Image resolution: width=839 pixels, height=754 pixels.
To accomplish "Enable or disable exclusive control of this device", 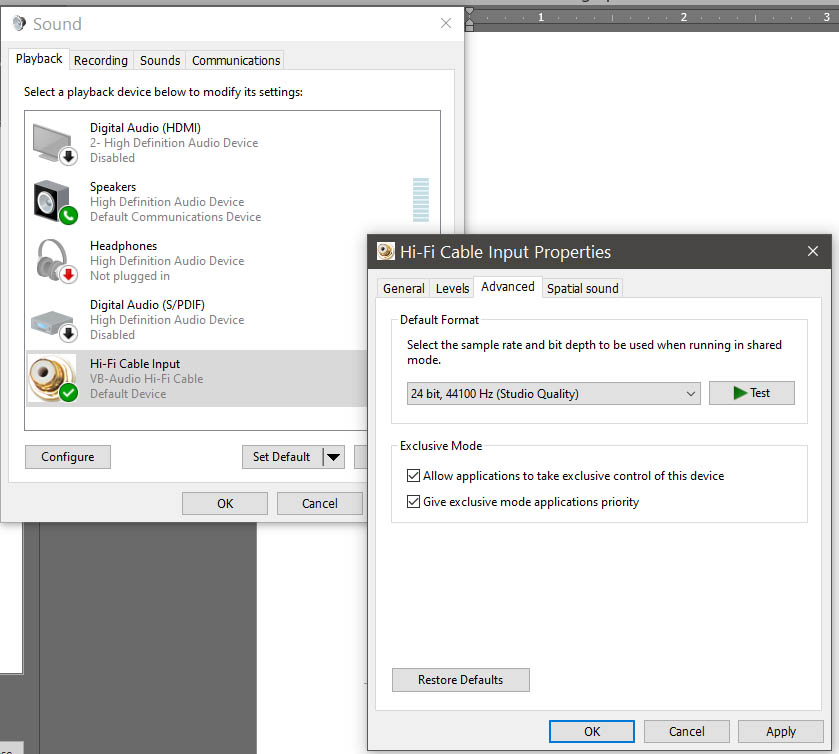I will (413, 475).
